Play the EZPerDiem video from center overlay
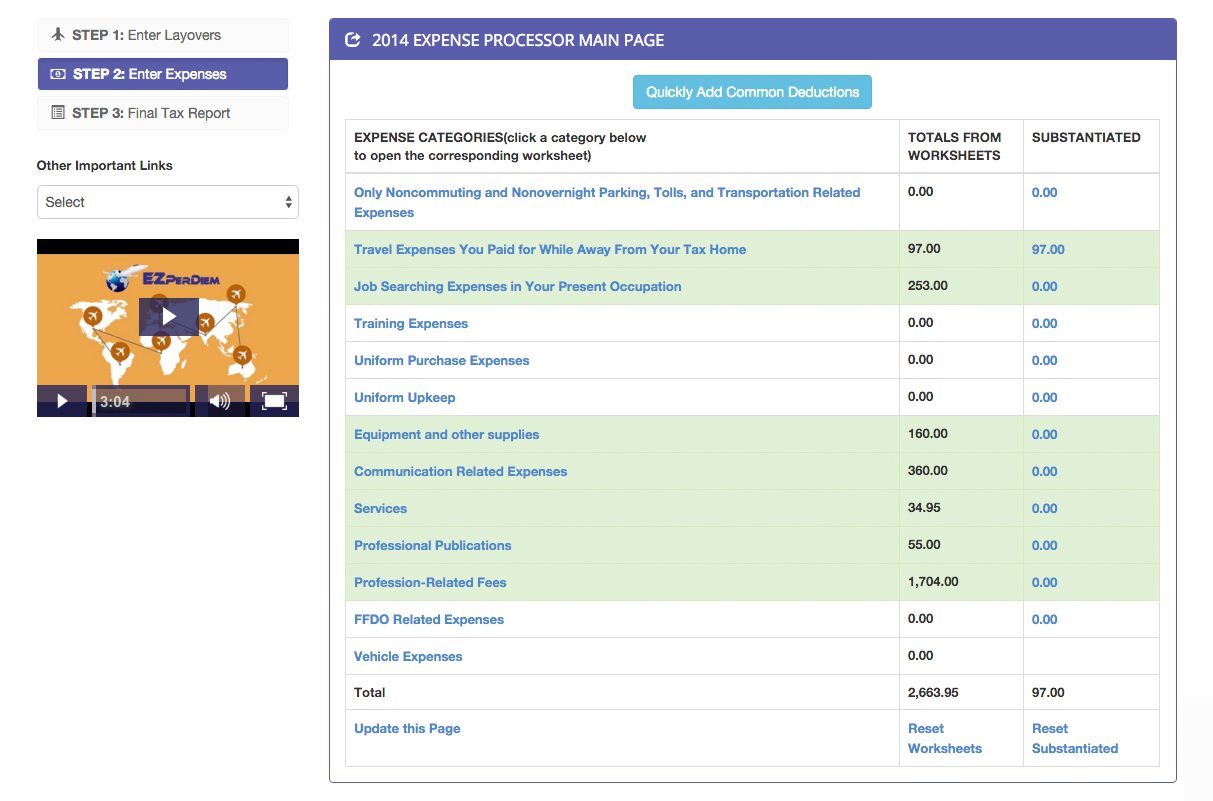The width and height of the screenshot is (1213, 801). pyautogui.click(x=168, y=316)
